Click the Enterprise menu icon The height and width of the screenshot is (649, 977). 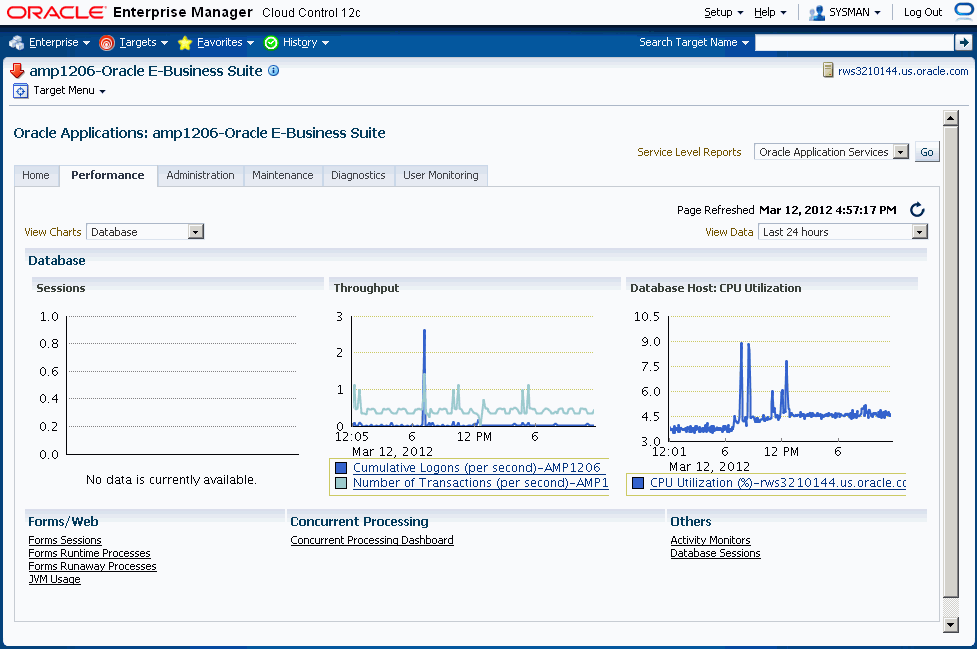16,42
